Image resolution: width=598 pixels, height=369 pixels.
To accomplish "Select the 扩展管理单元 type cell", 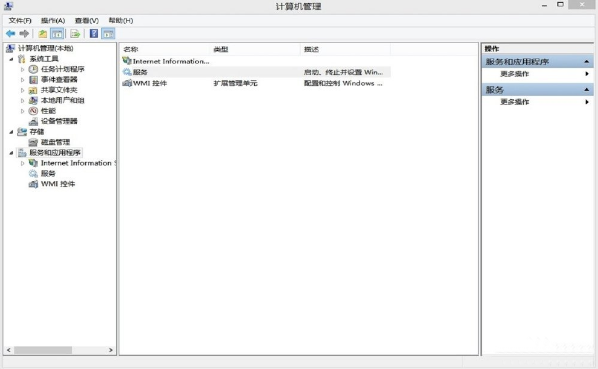I will 235,83.
